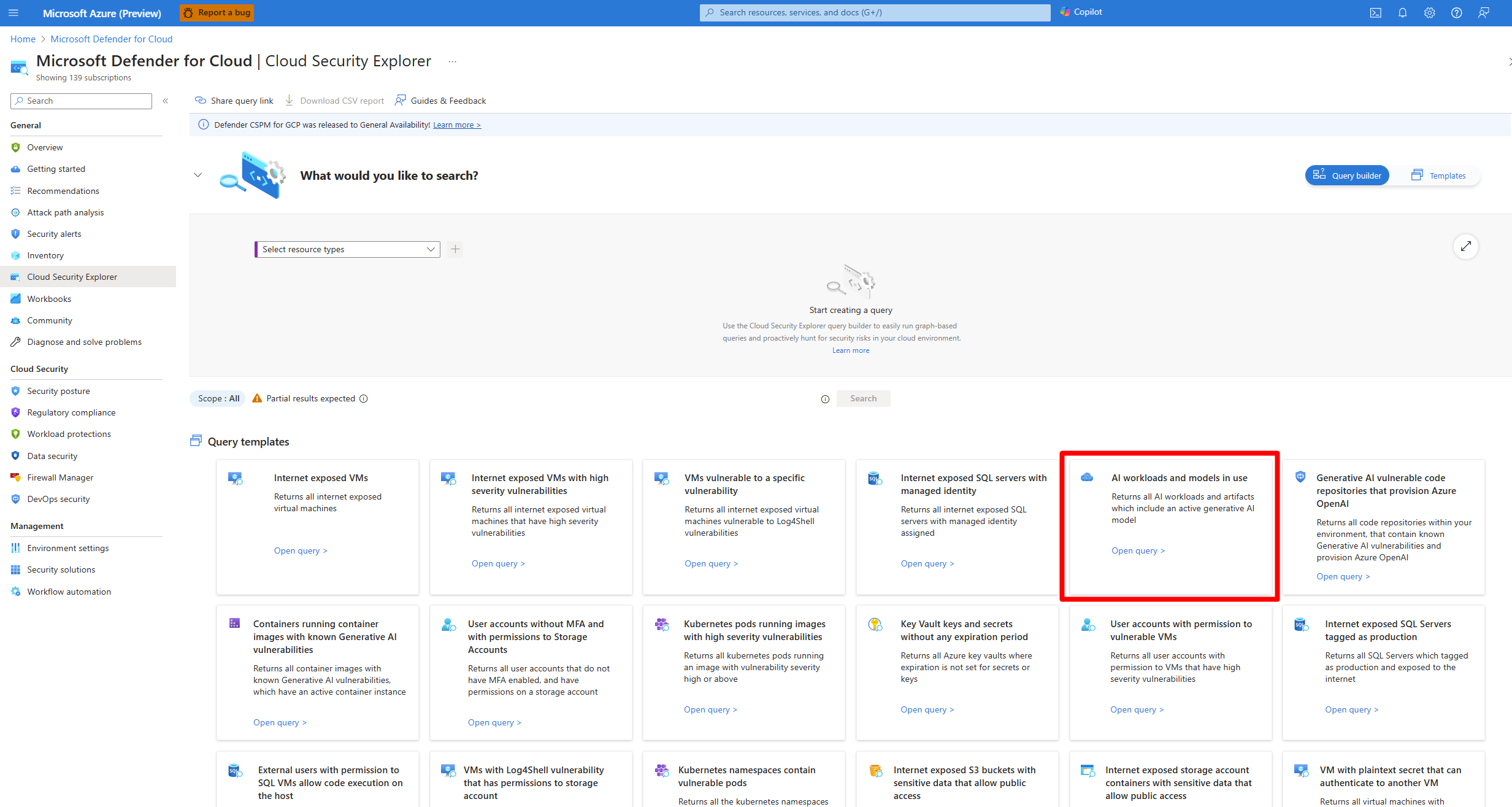Click Learn more about Defender CSPM for GCP
Viewport: 1512px width, 807px height.
(456, 125)
